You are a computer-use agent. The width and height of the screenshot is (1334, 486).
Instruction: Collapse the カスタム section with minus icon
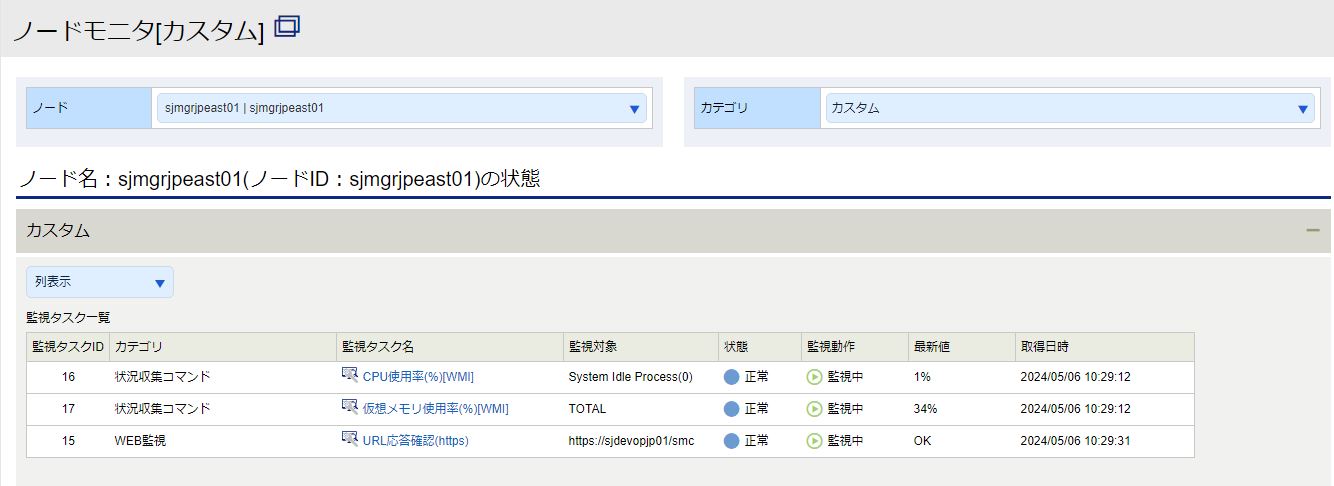point(1312,230)
